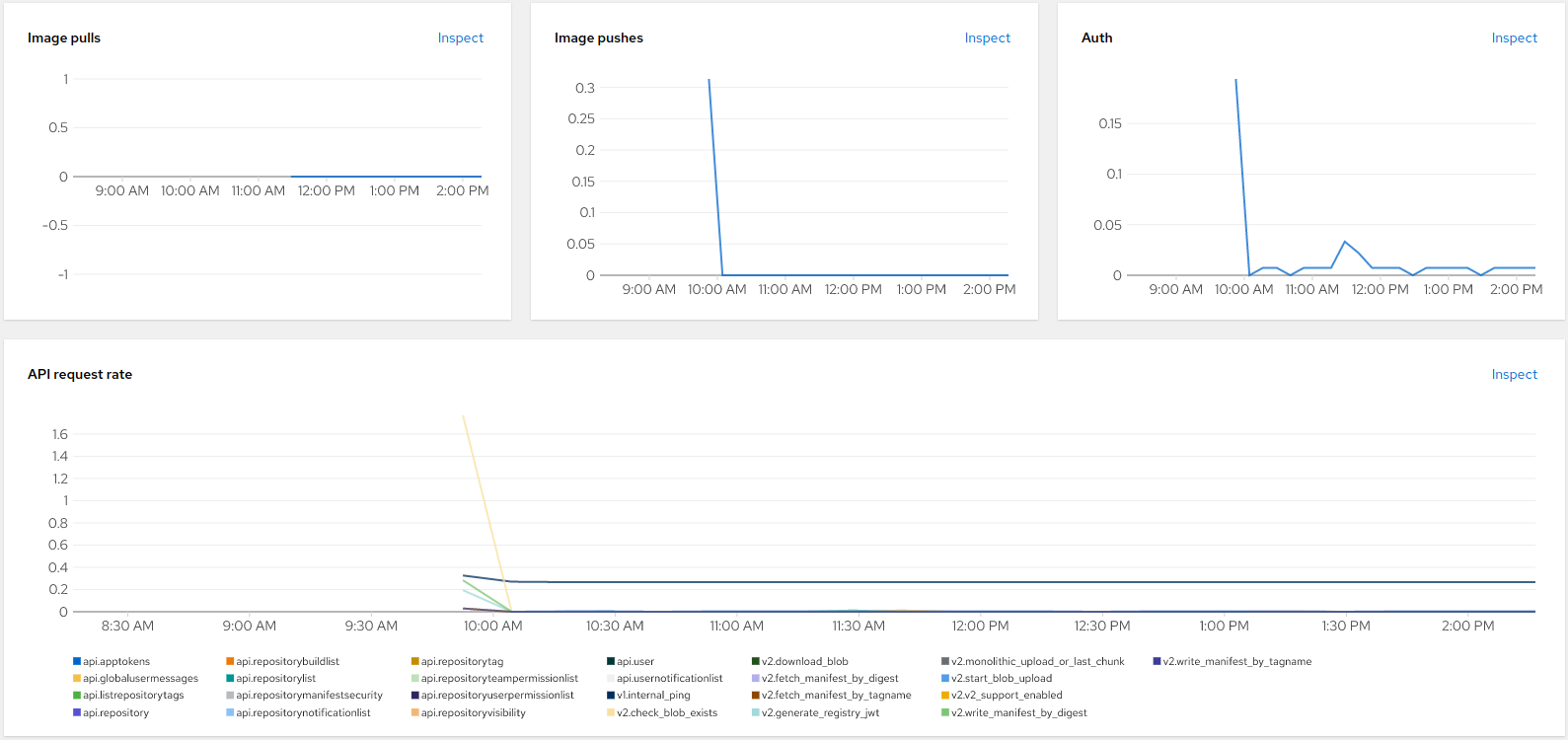
Task: Inspect the API request rate graph
Action: coord(1514,374)
